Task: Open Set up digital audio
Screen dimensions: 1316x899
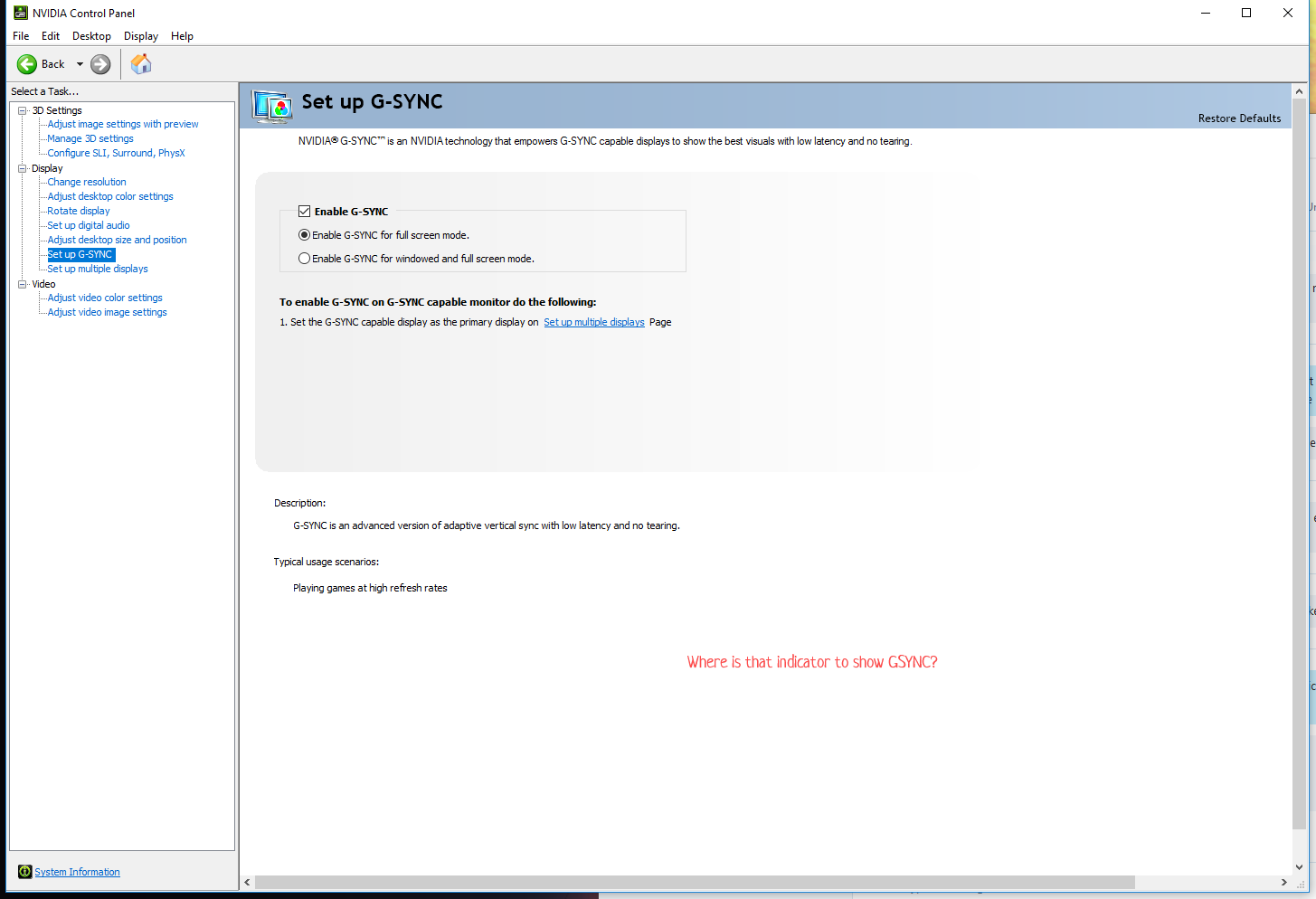Action: [89, 225]
